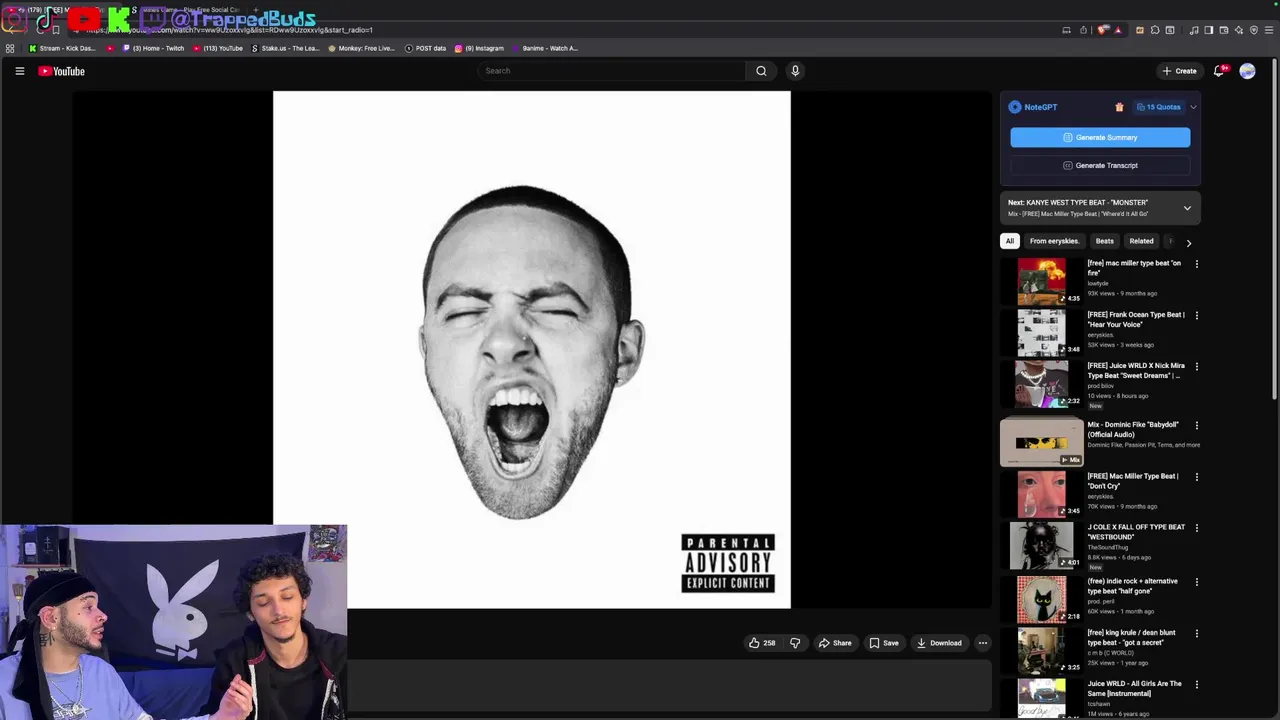Open the account avatar menu

(x=1247, y=71)
